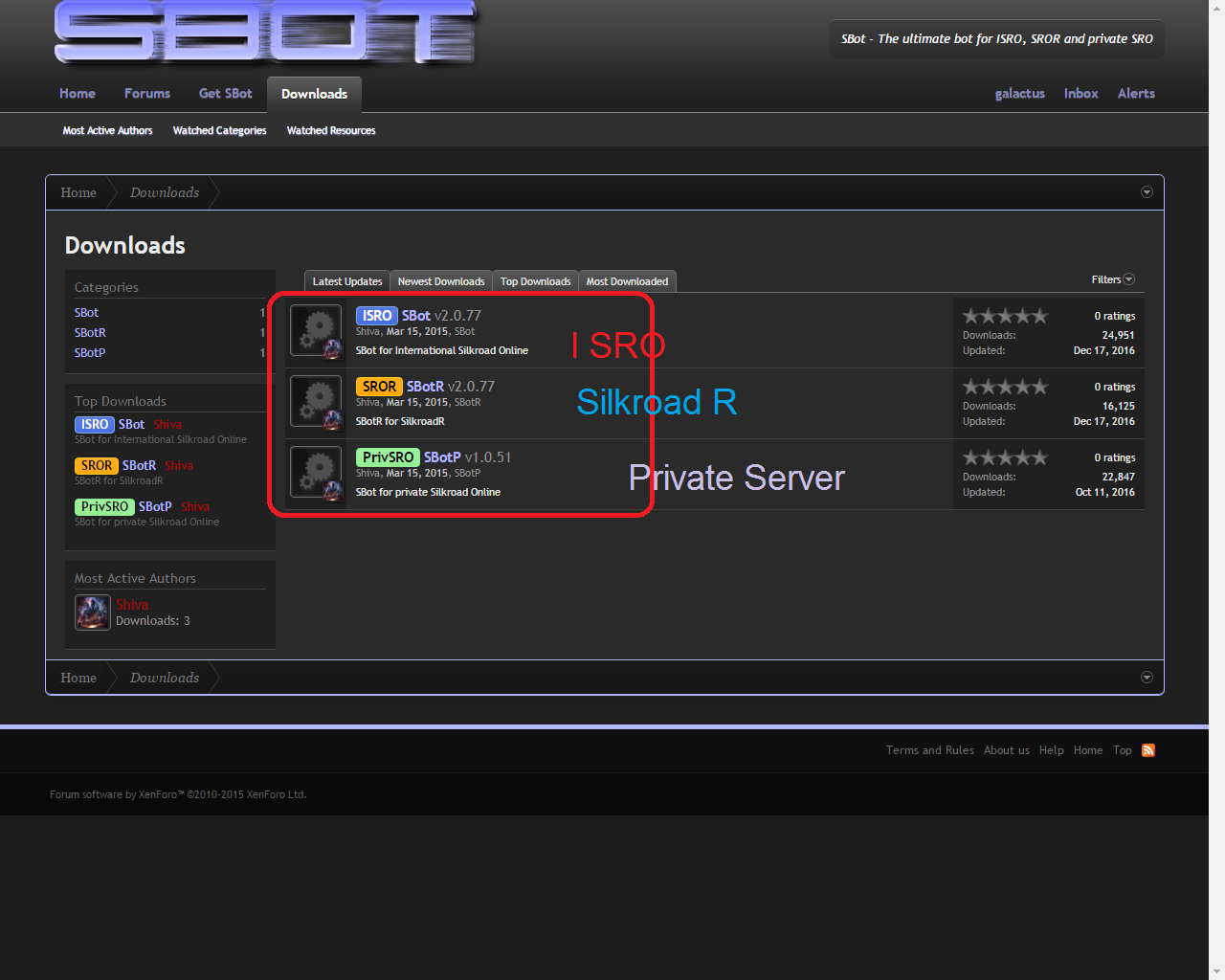Click the SROR prefix tag in the resource list
This screenshot has width=1225, height=980.
pyautogui.click(x=379, y=387)
